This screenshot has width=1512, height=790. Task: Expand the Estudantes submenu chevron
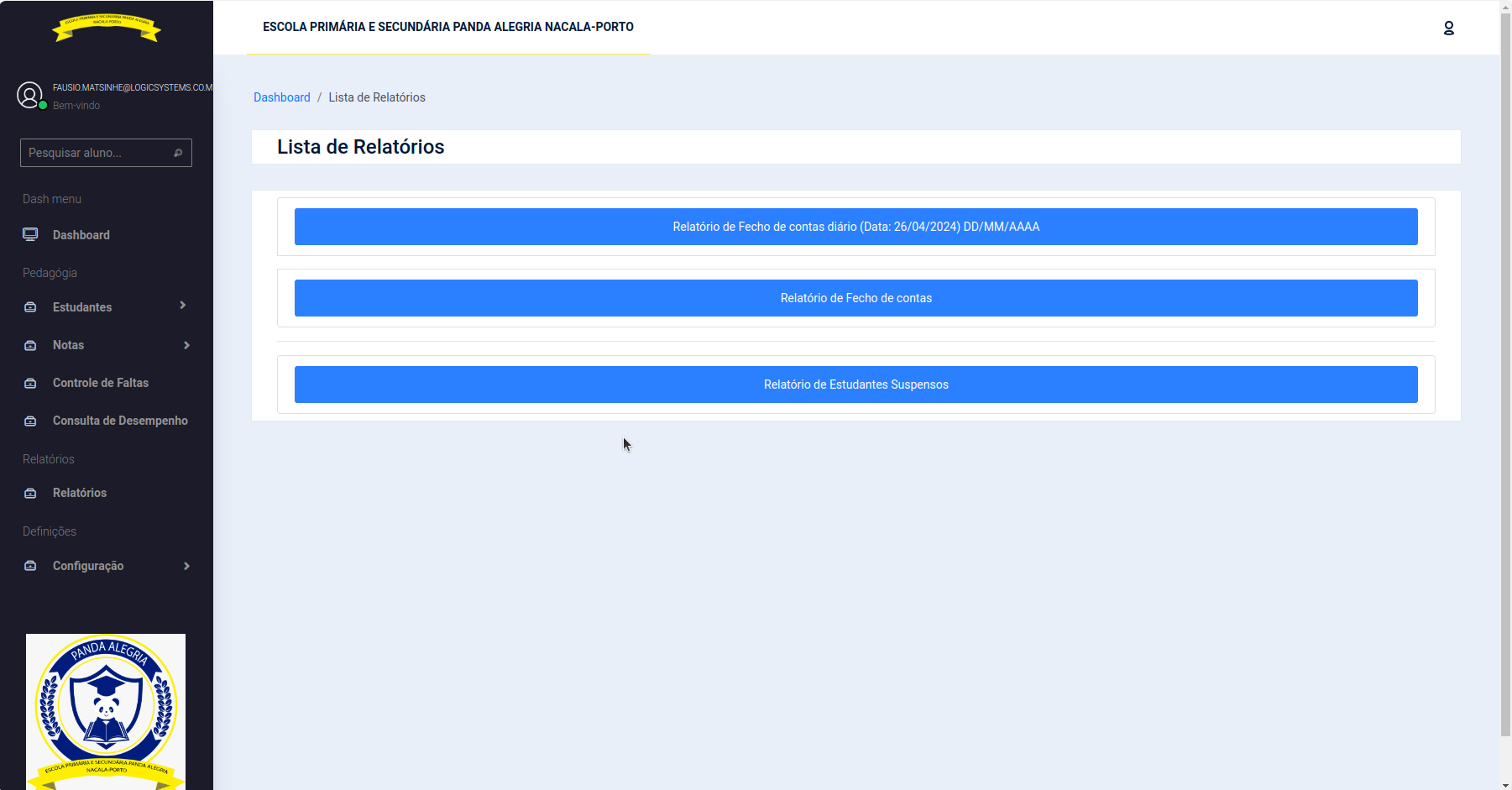point(183,306)
